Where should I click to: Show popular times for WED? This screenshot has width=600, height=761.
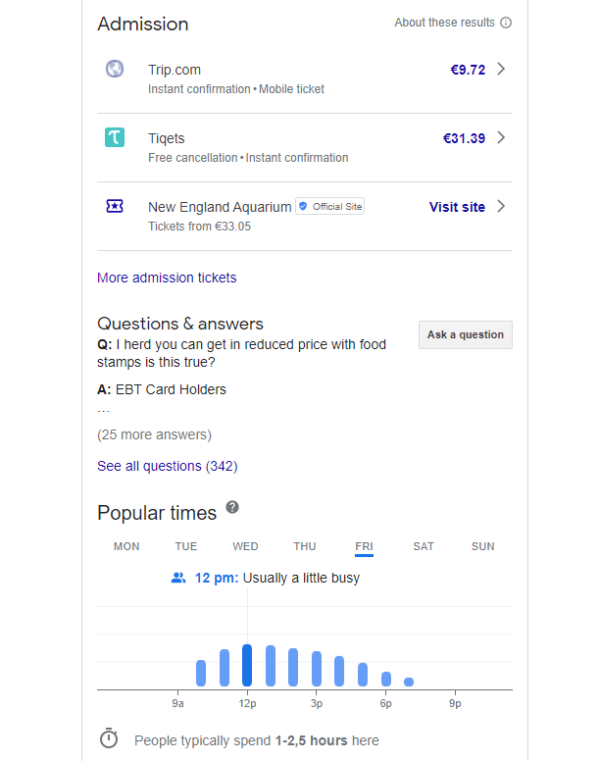(245, 546)
